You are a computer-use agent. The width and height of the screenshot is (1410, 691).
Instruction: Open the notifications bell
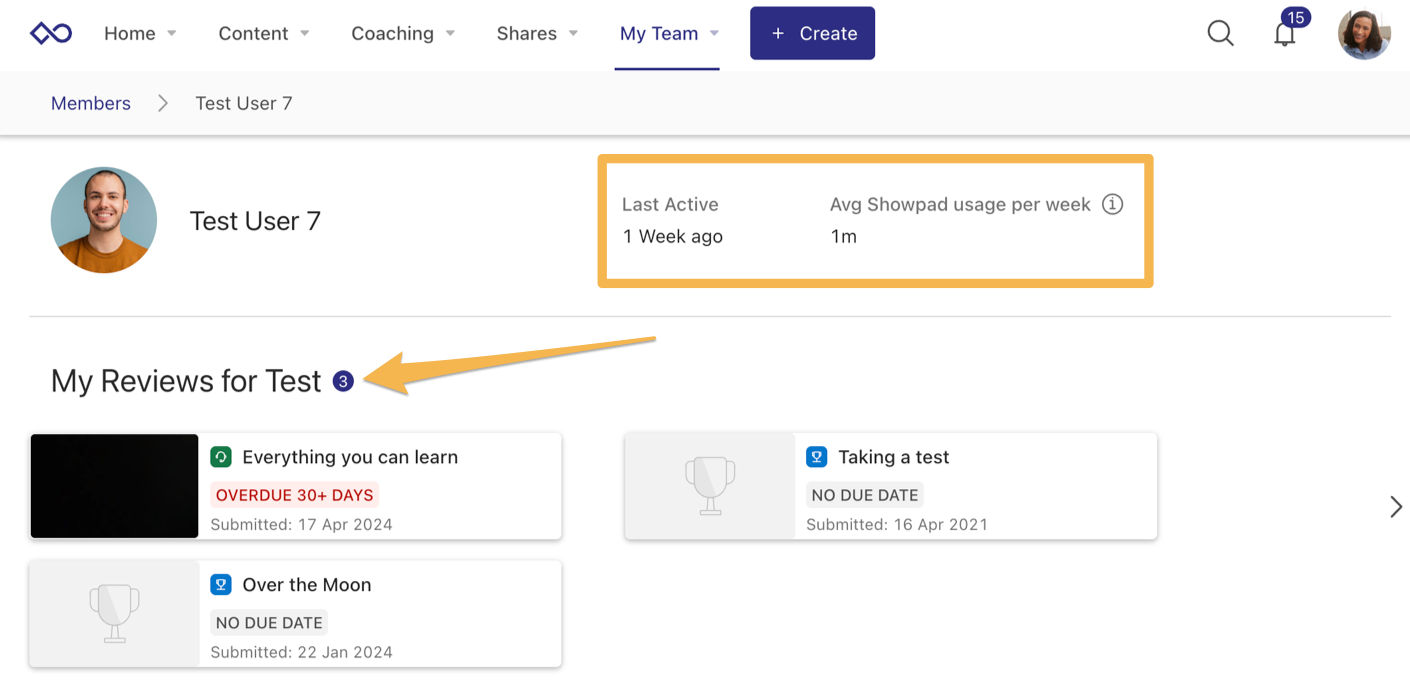click(1285, 35)
